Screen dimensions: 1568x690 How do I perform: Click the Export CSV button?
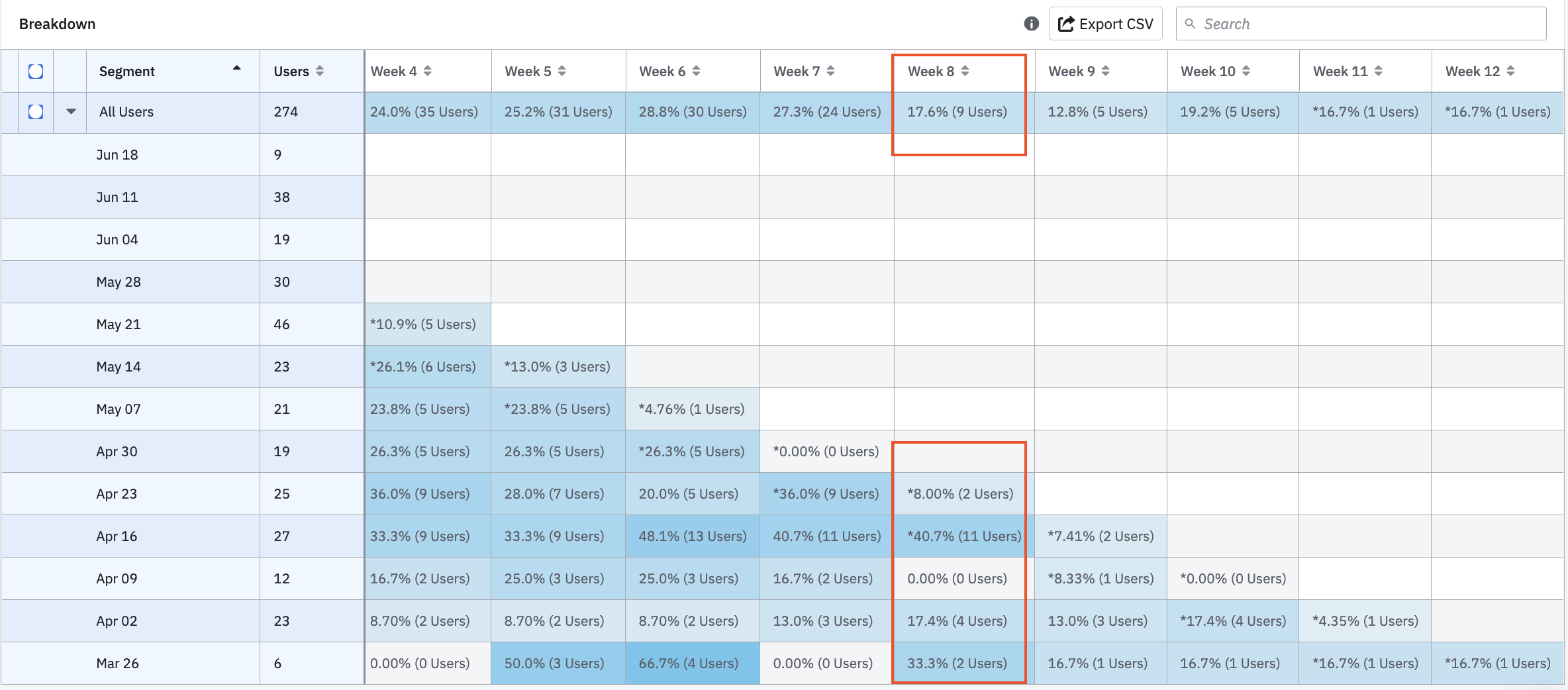click(x=1105, y=24)
